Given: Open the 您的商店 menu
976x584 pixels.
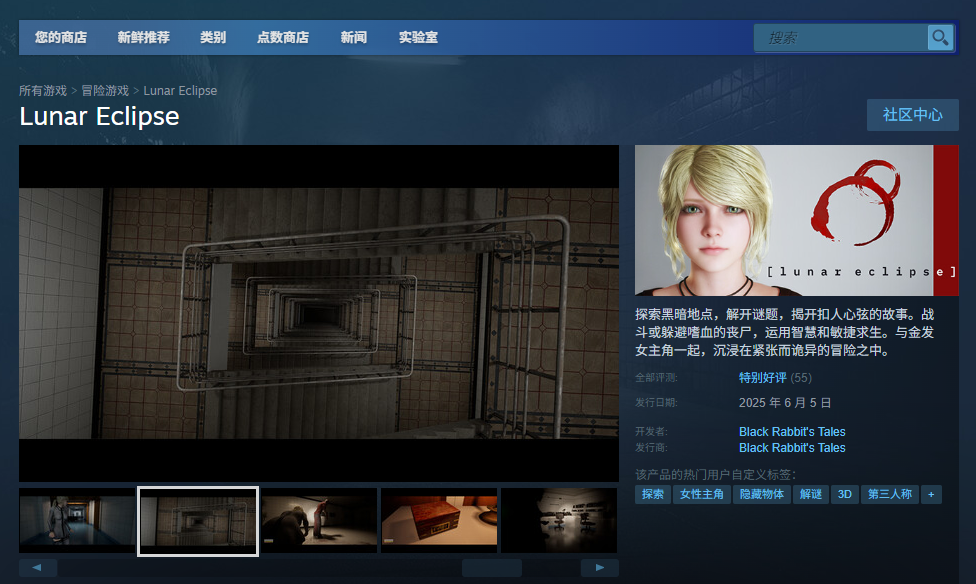Looking at the screenshot, I should pyautogui.click(x=60, y=38).
